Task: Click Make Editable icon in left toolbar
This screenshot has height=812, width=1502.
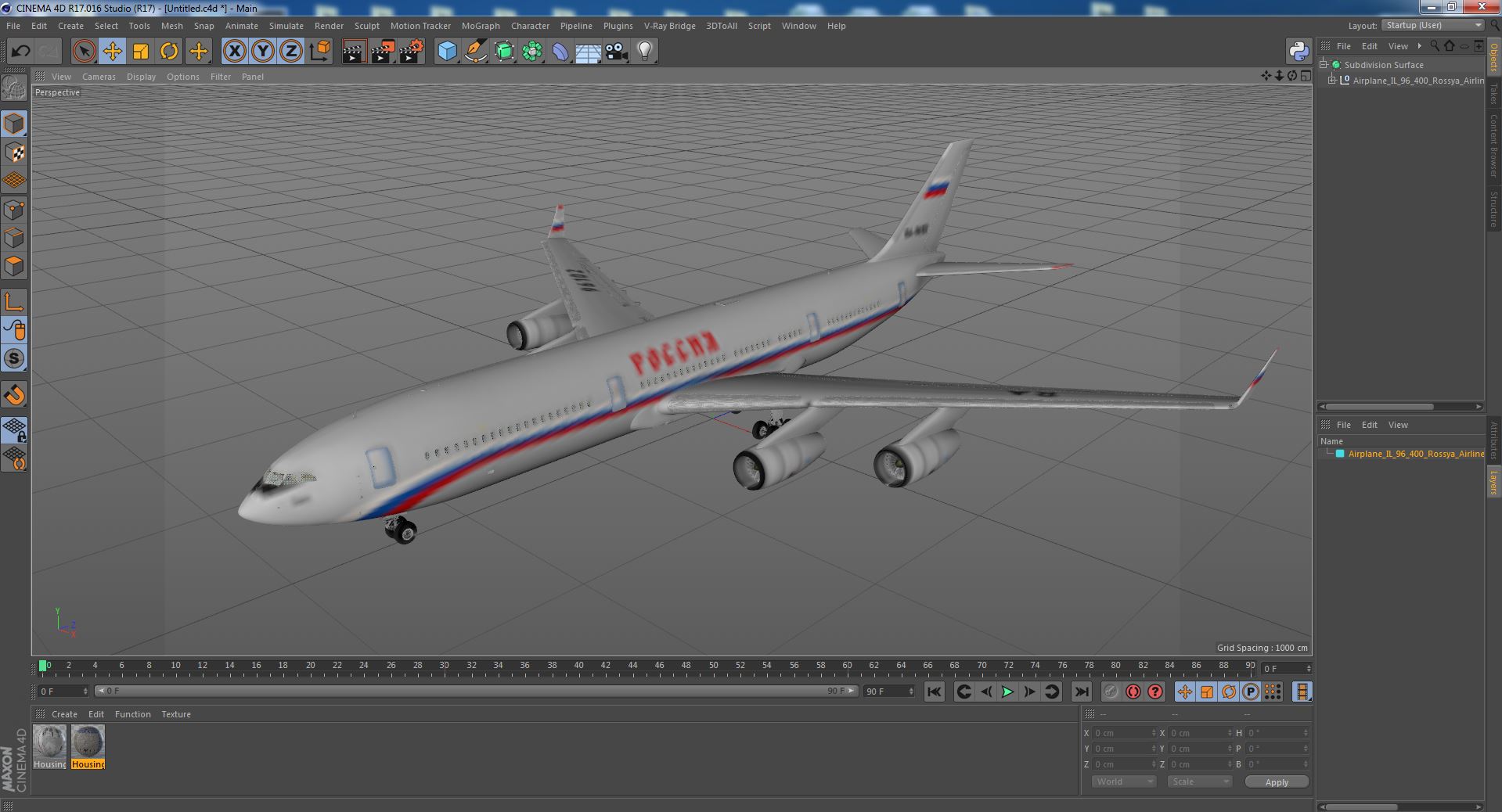Action: [x=14, y=88]
